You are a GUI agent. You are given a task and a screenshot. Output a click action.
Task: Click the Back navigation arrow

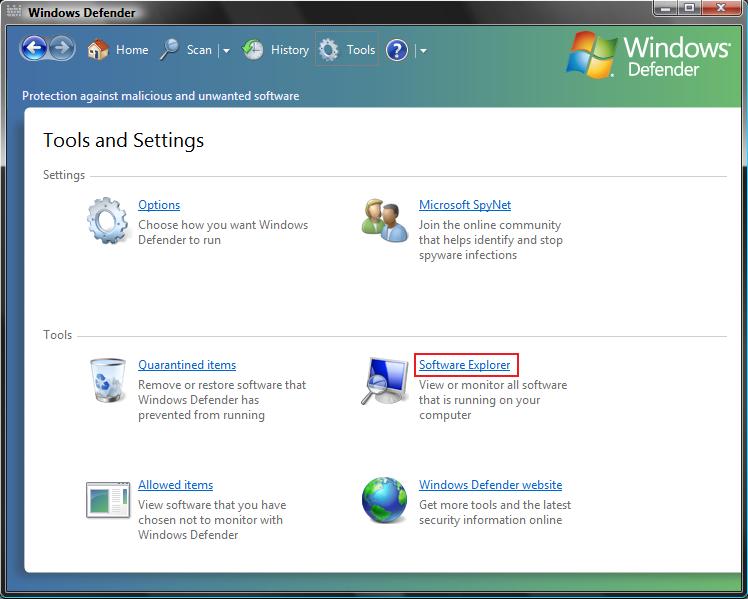coord(33,49)
